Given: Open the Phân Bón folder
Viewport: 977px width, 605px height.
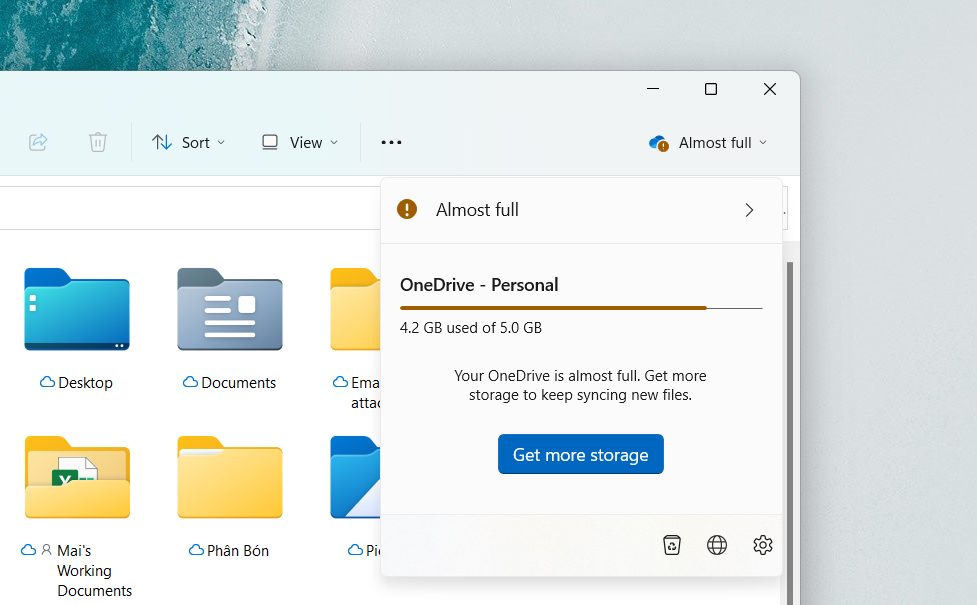Looking at the screenshot, I should (x=229, y=479).
